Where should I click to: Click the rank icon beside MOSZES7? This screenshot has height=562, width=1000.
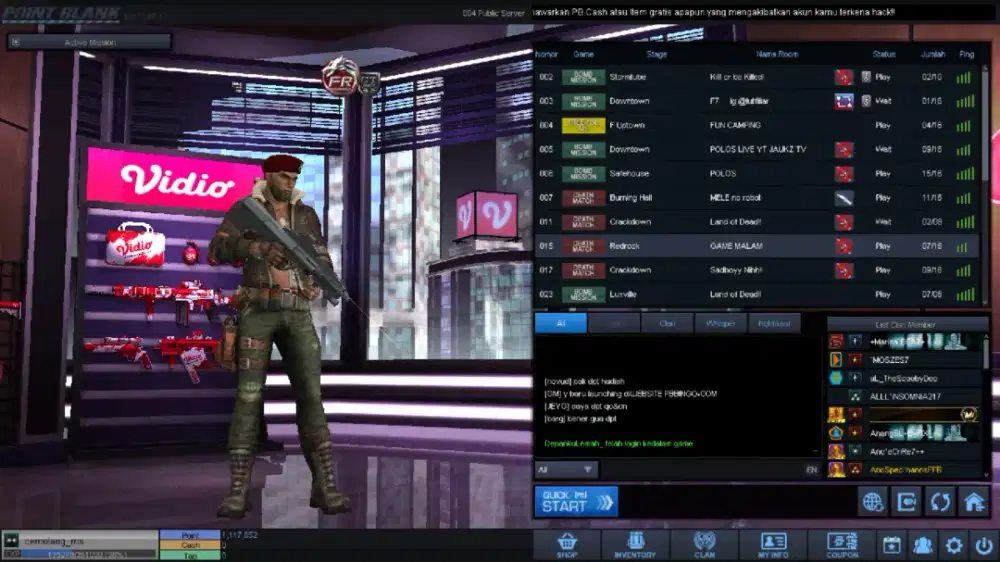835,360
